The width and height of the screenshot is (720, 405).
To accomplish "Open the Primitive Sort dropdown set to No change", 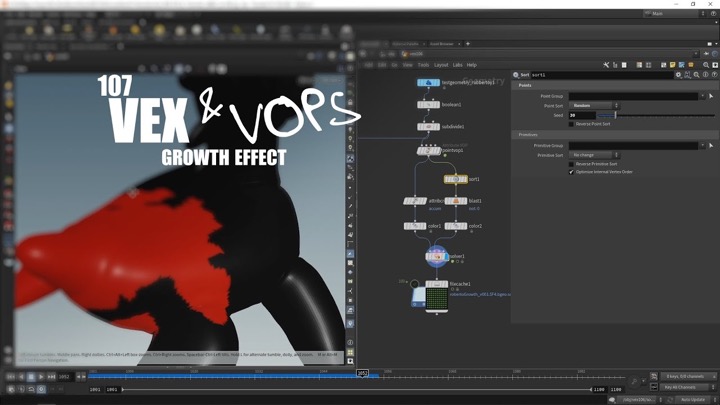I will coord(594,155).
